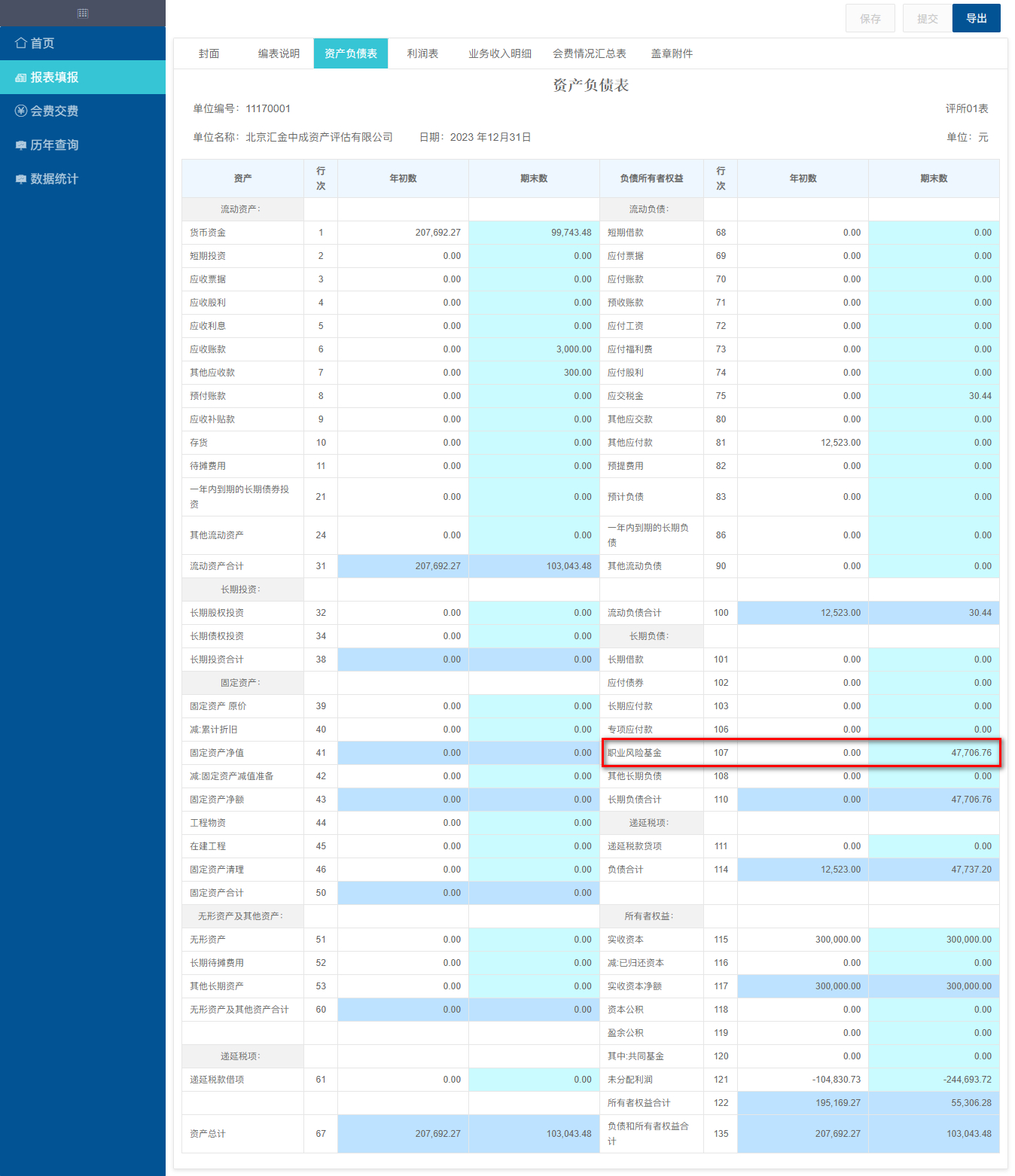This screenshot has width=1015, height=1176.
Task: Select the 资产负债表 tab
Action: [351, 53]
